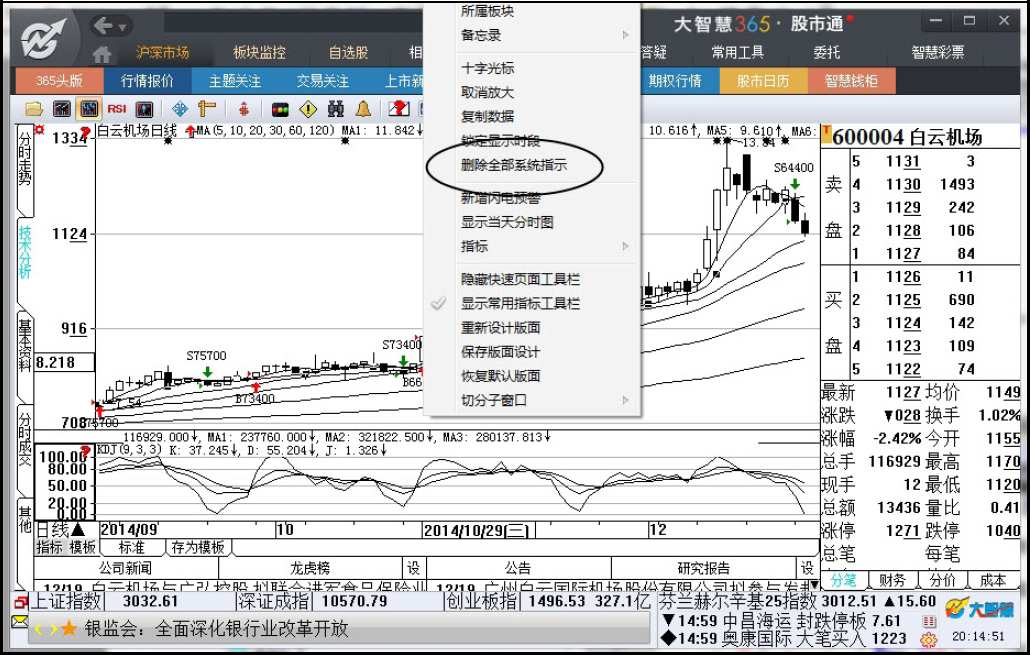Open the 股市日历 tab

pyautogui.click(x=763, y=81)
